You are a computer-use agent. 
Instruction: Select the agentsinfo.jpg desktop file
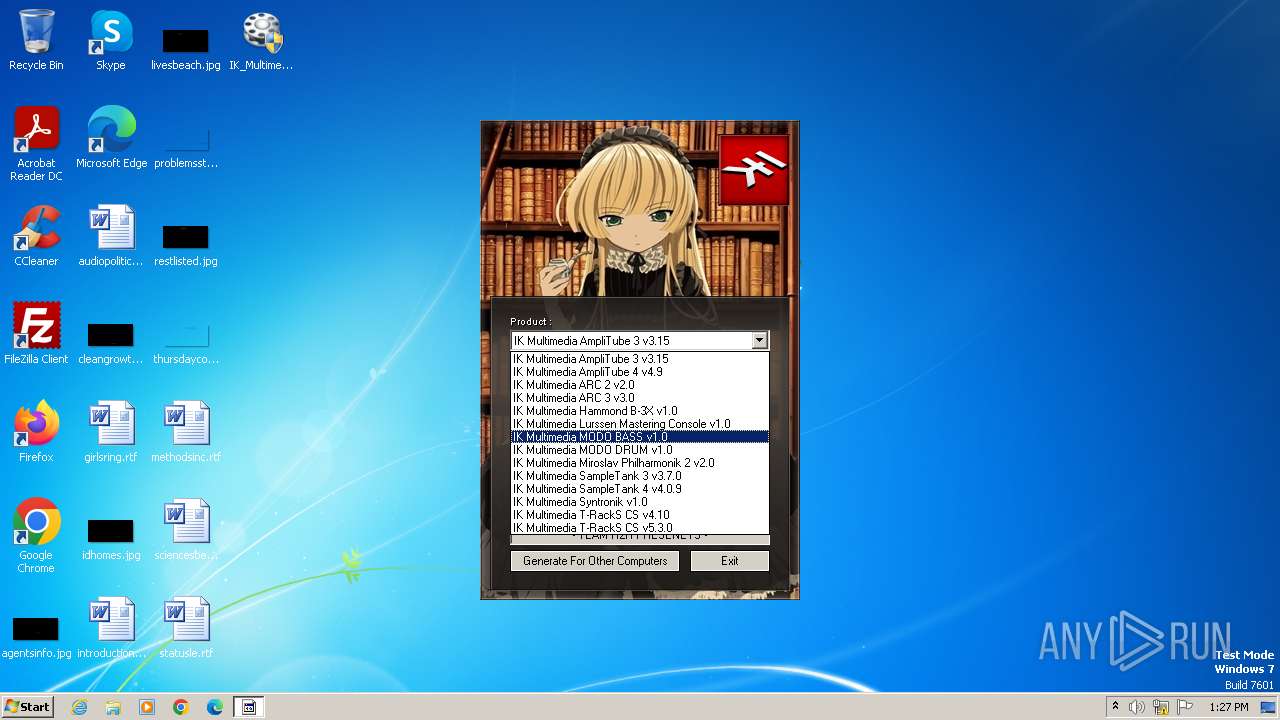pyautogui.click(x=36, y=635)
